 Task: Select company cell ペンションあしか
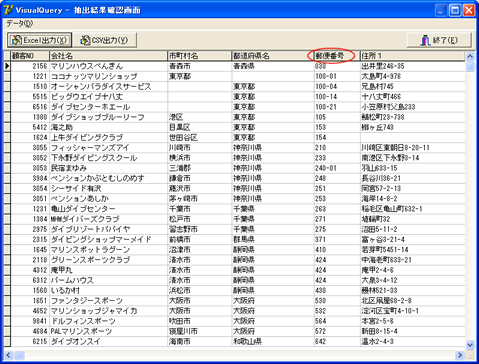(108, 199)
